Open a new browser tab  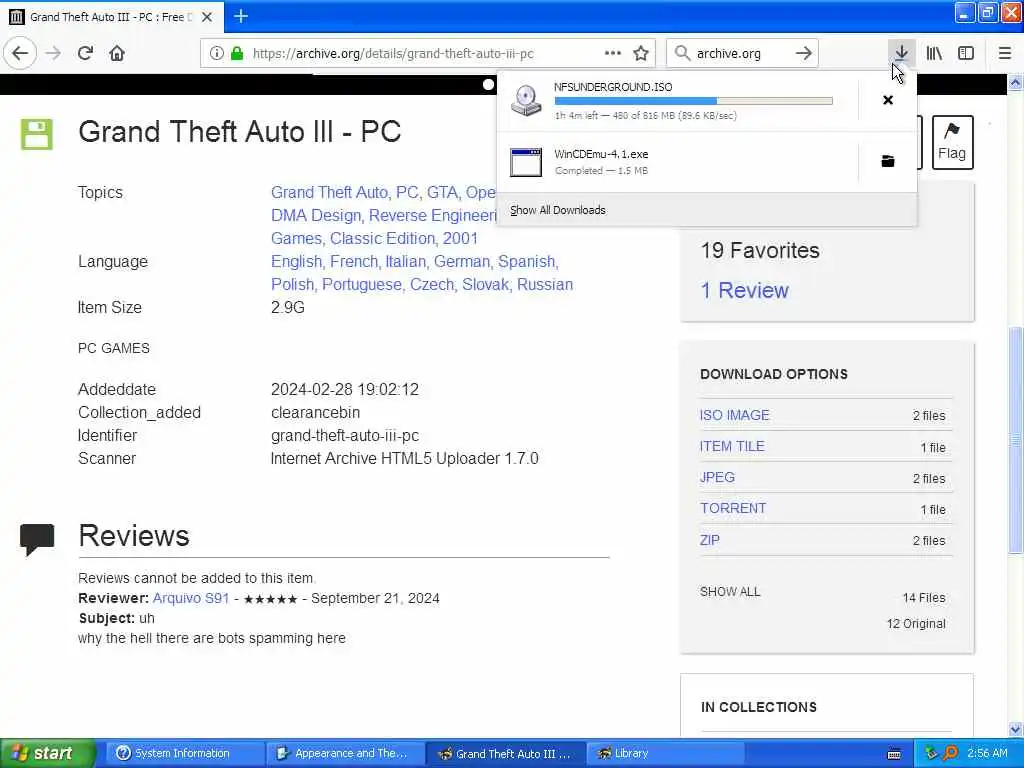tap(241, 16)
